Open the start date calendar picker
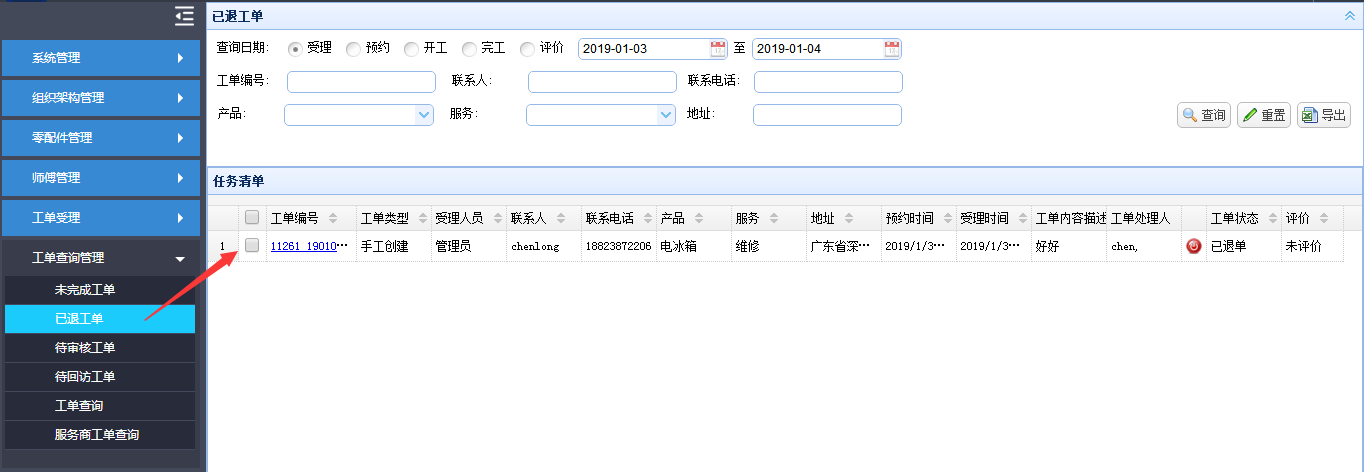 [x=718, y=48]
